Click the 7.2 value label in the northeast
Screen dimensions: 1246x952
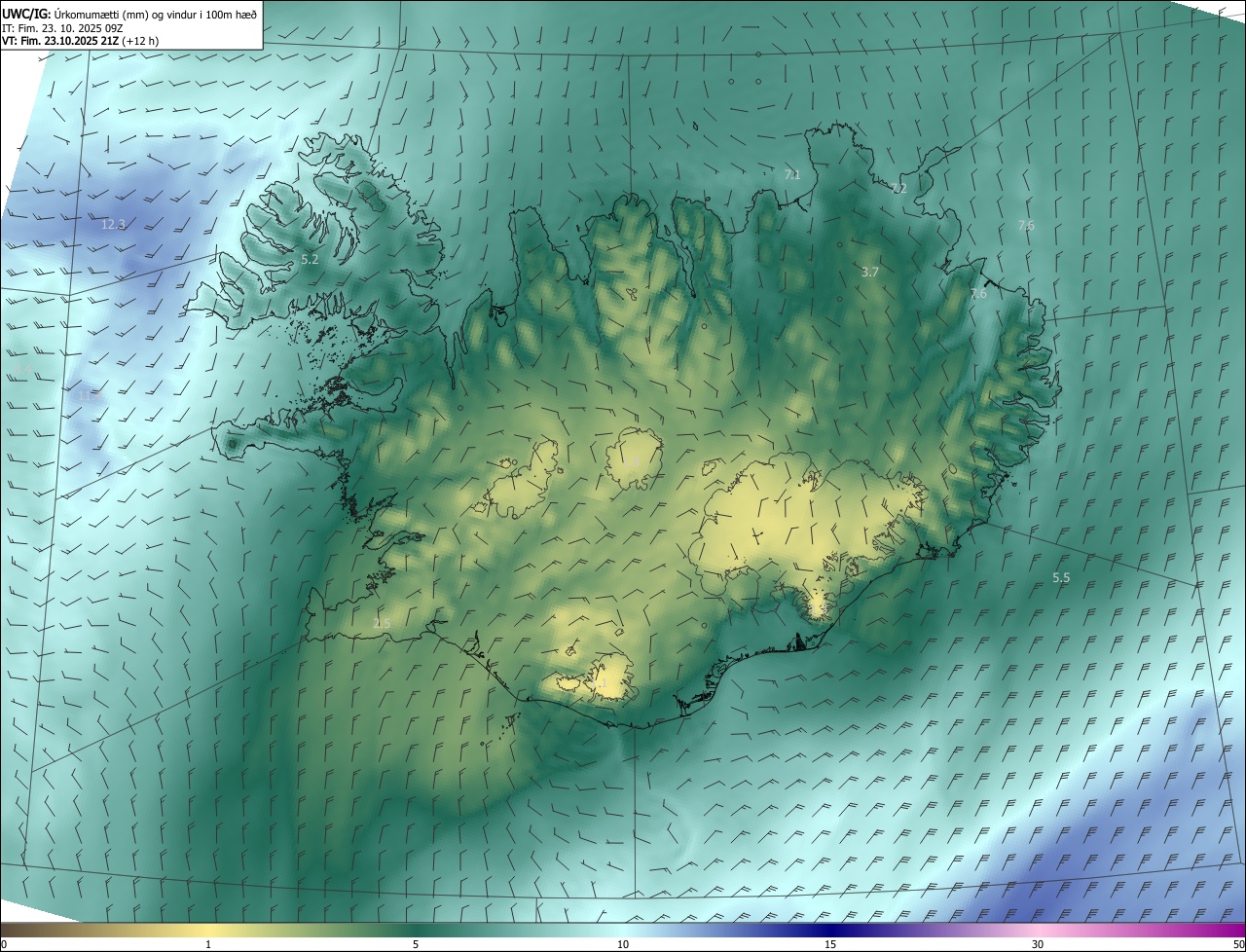[x=898, y=189]
